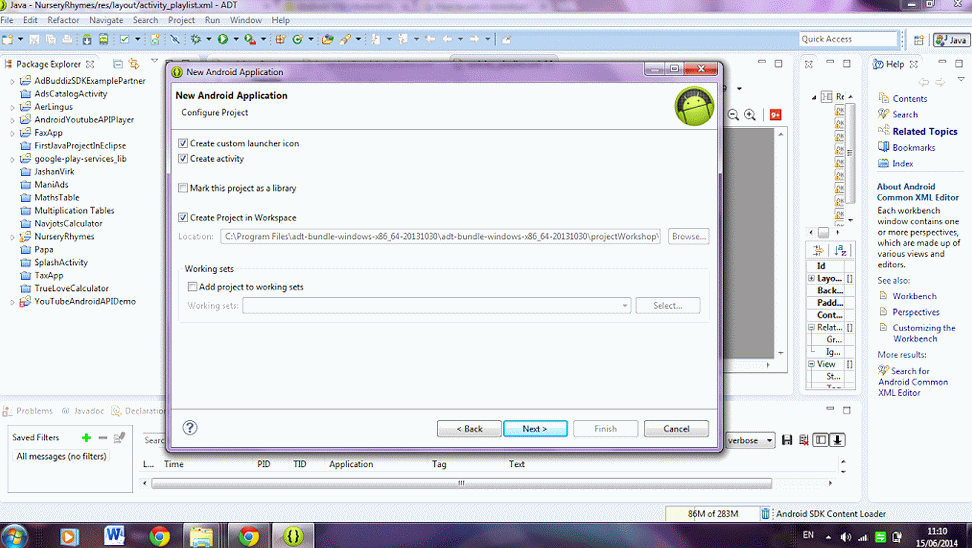Expand the google-play-services_lib project
This screenshot has height=548, width=972.
tap(12, 159)
